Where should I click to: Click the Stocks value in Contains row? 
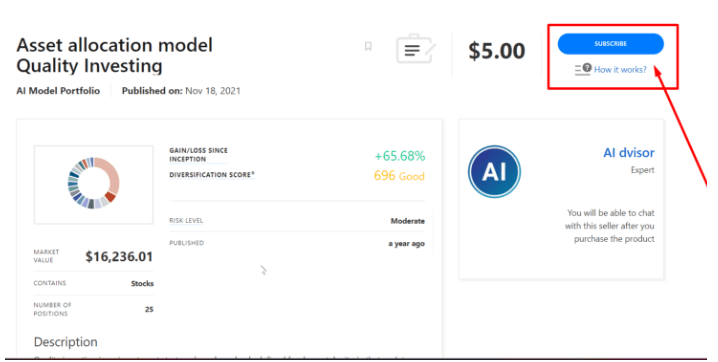click(142, 284)
